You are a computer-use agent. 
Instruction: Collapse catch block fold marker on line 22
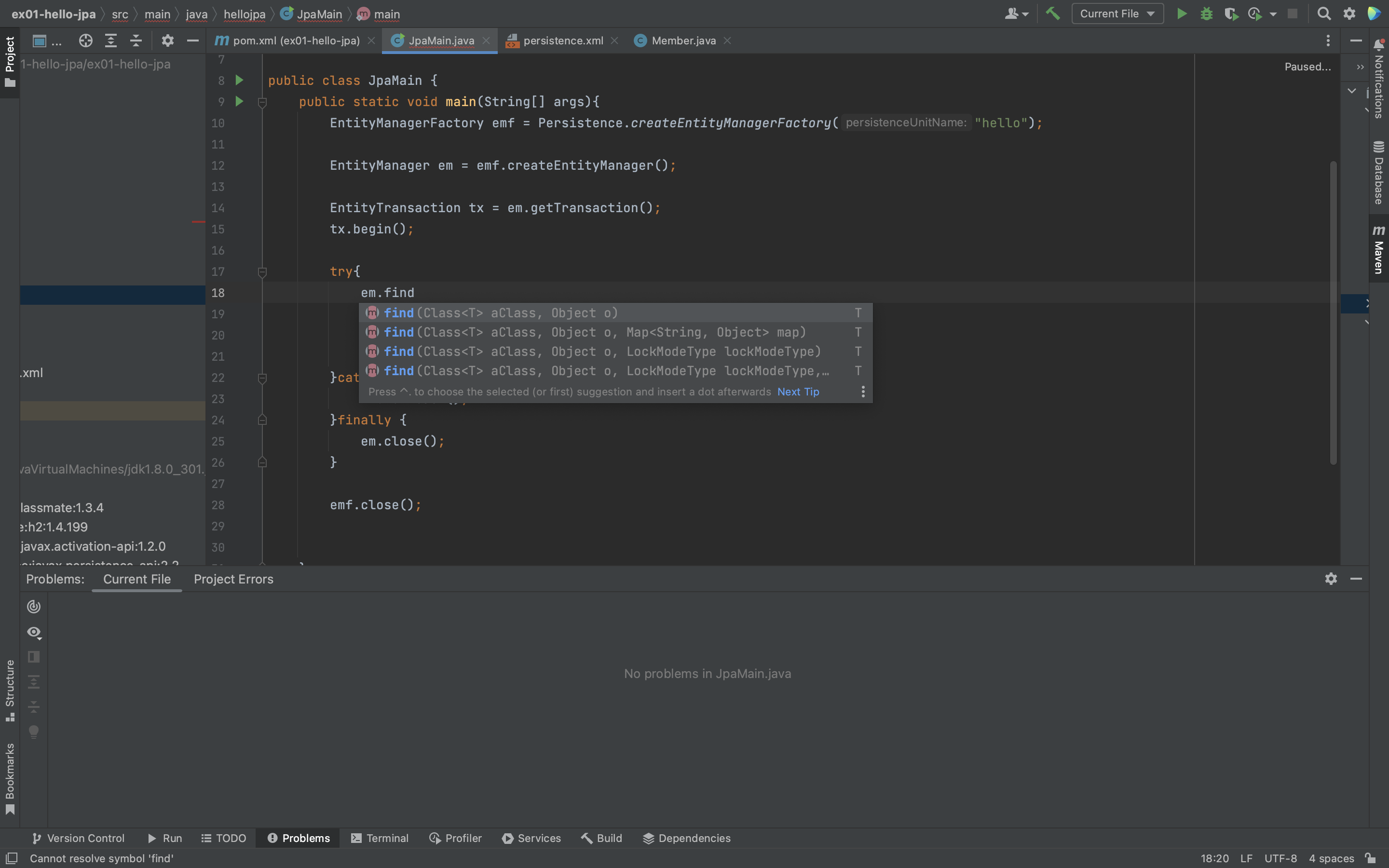coord(262,379)
